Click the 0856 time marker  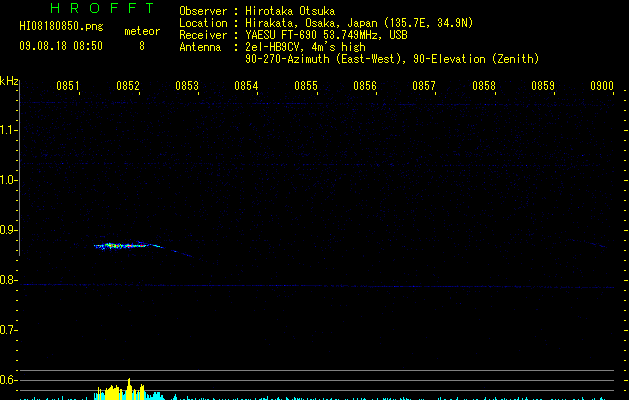[x=365, y=86]
